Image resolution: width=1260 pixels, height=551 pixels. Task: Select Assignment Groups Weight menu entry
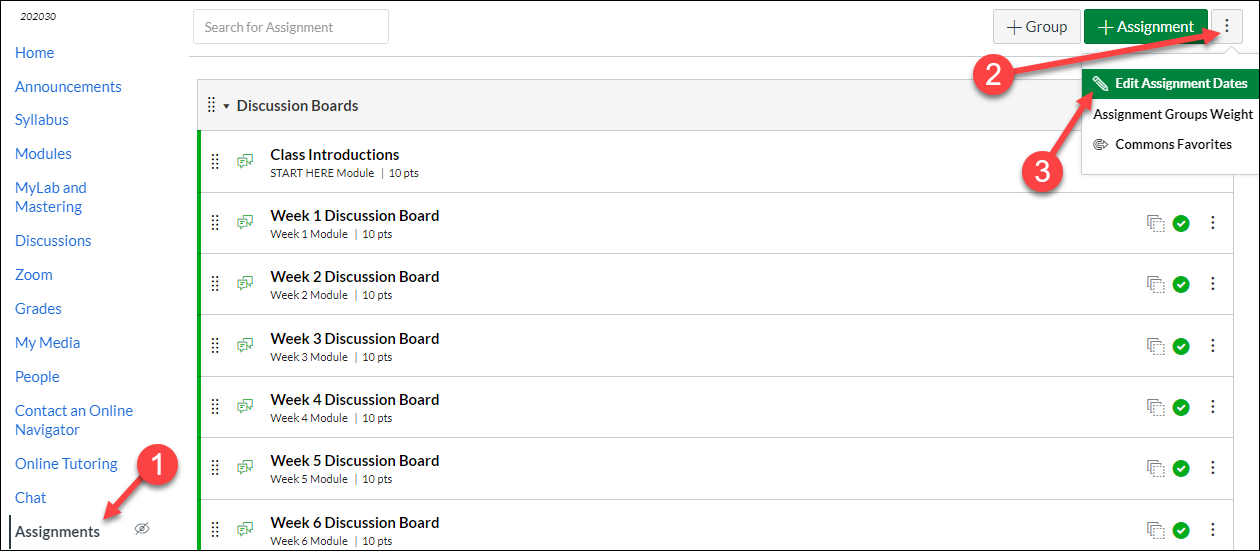[x=1173, y=114]
